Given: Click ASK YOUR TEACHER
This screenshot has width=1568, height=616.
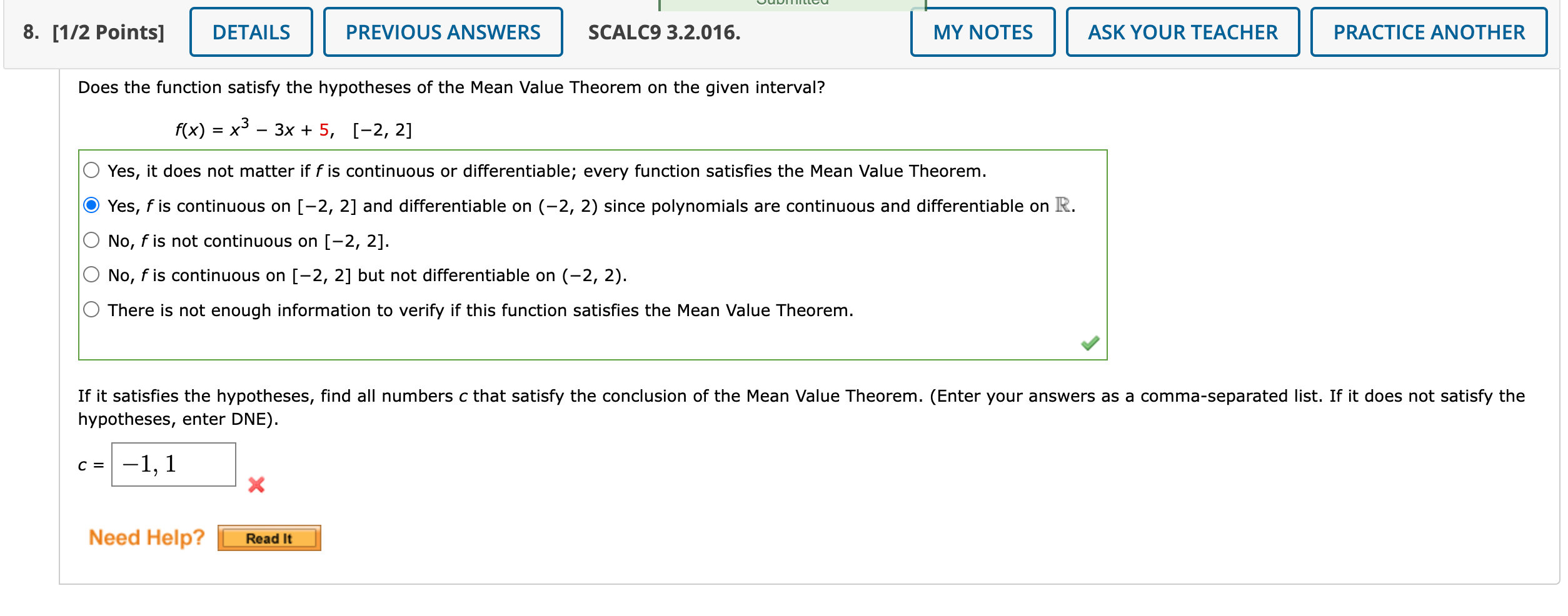Looking at the screenshot, I should point(1184,31).
